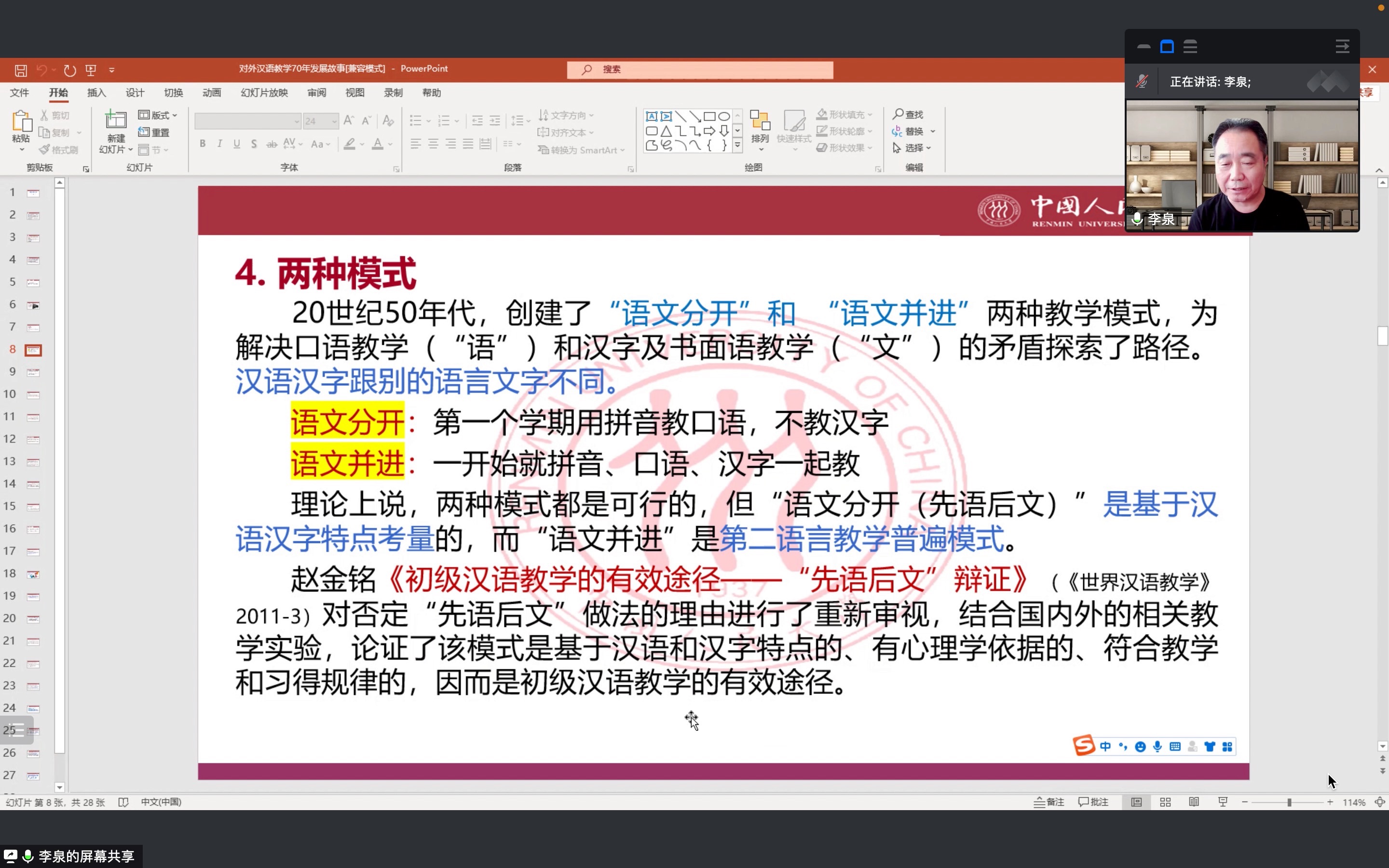
Task: Open the 形状填充 shape fill dropdown
Action: (844, 115)
